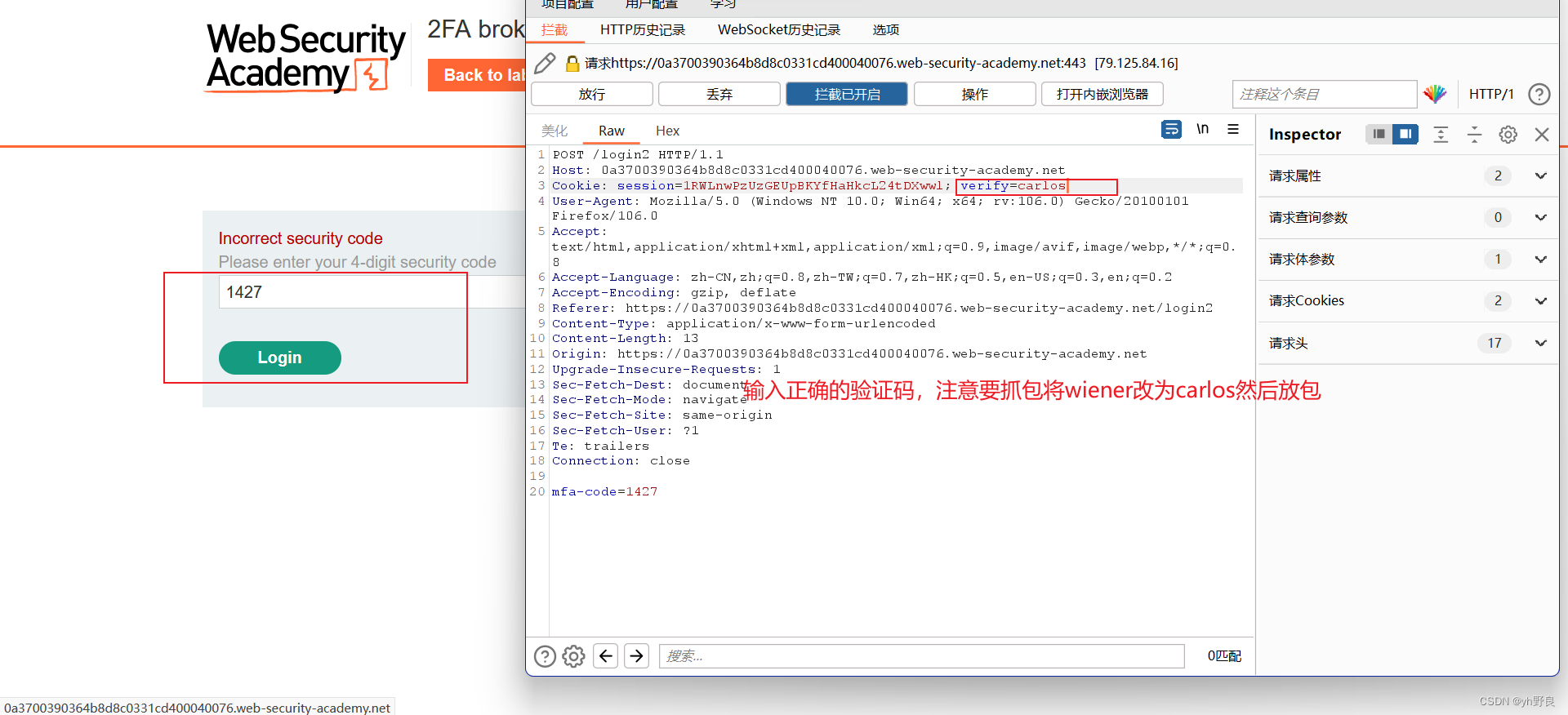Toggle message wrap icon in editor toolbar

[x=1171, y=129]
